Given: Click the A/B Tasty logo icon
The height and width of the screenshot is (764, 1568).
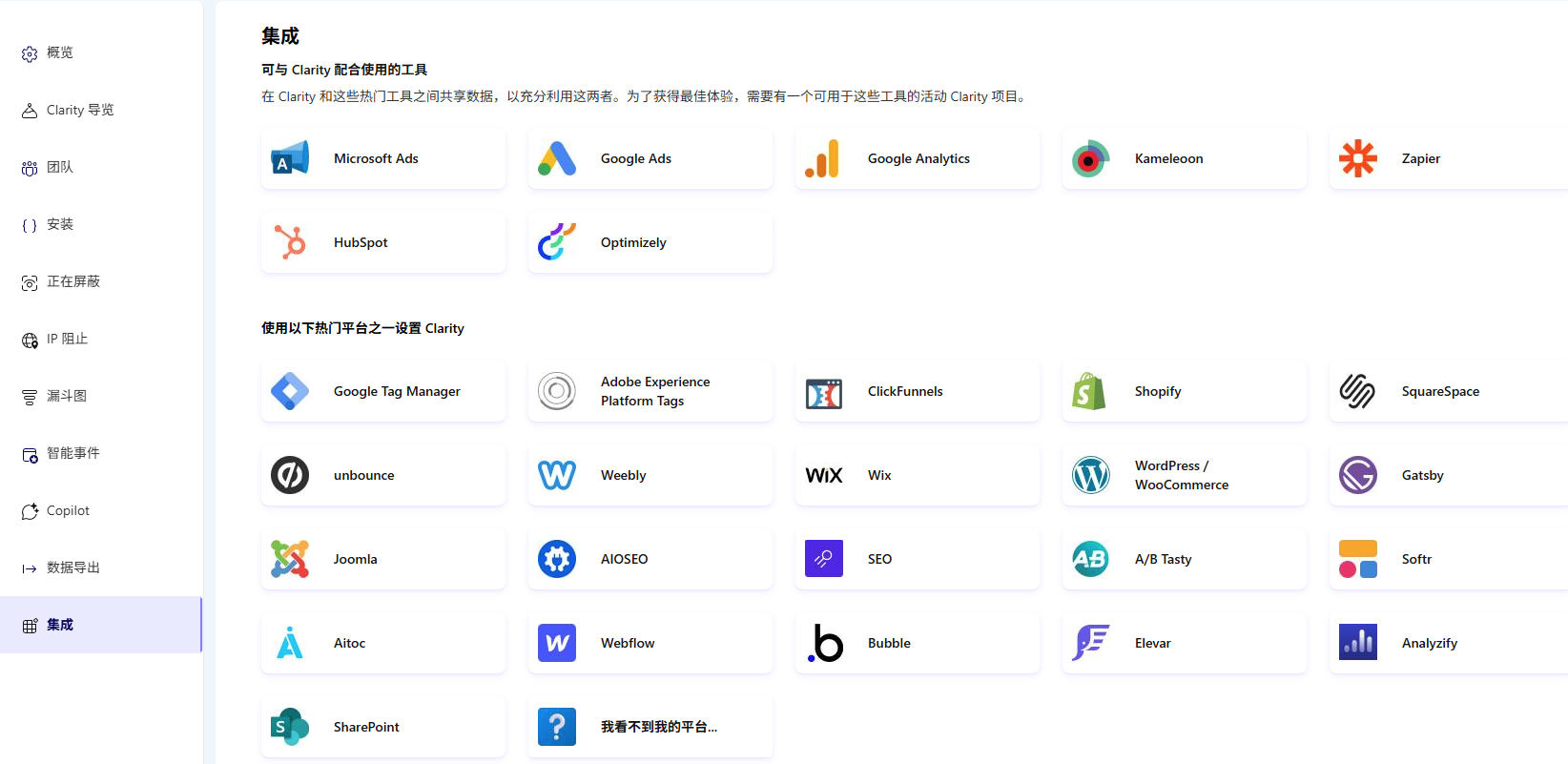Looking at the screenshot, I should [x=1090, y=559].
